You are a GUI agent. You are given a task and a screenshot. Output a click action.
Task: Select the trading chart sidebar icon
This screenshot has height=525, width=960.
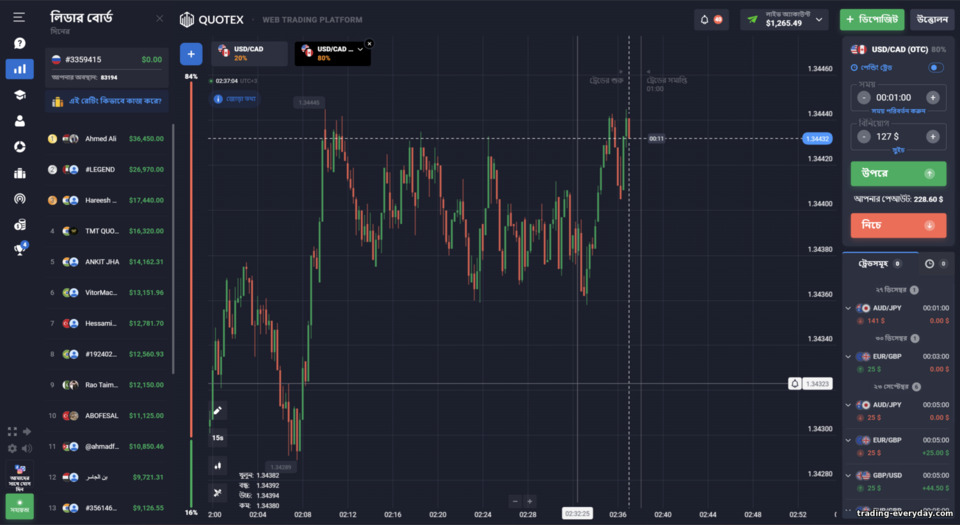[x=20, y=69]
